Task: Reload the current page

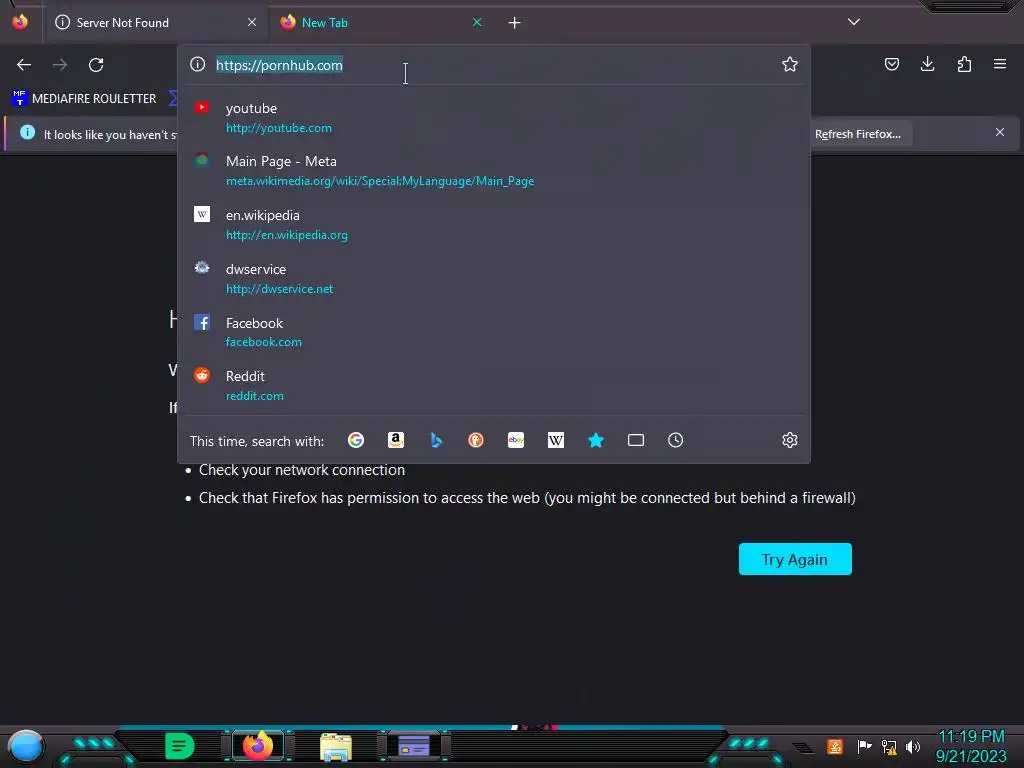Action: [96, 65]
